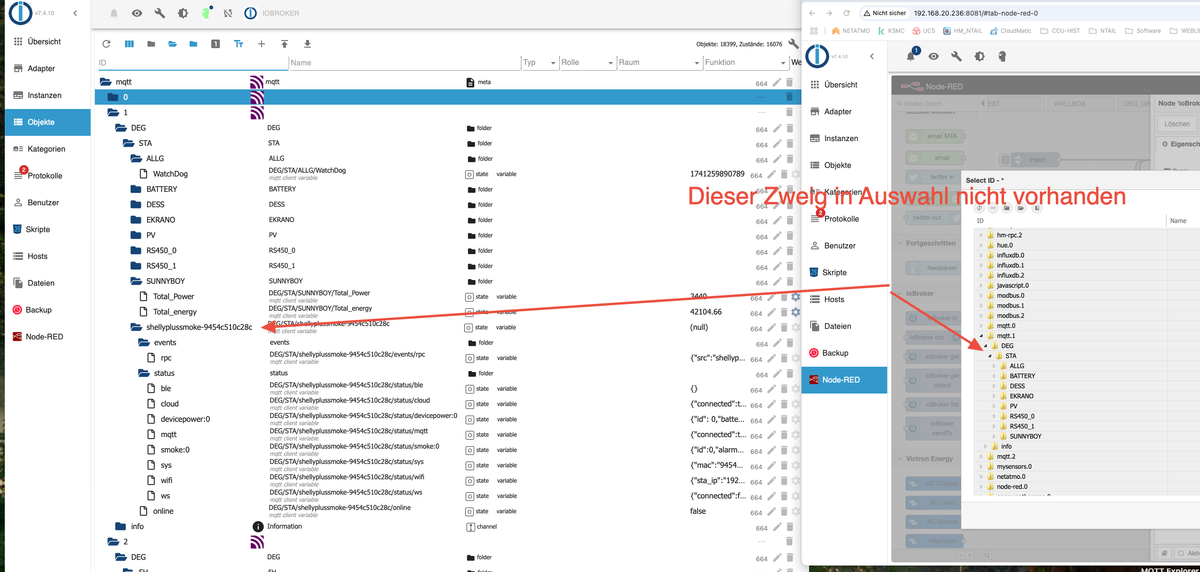Filter by ID input field

[191, 62]
